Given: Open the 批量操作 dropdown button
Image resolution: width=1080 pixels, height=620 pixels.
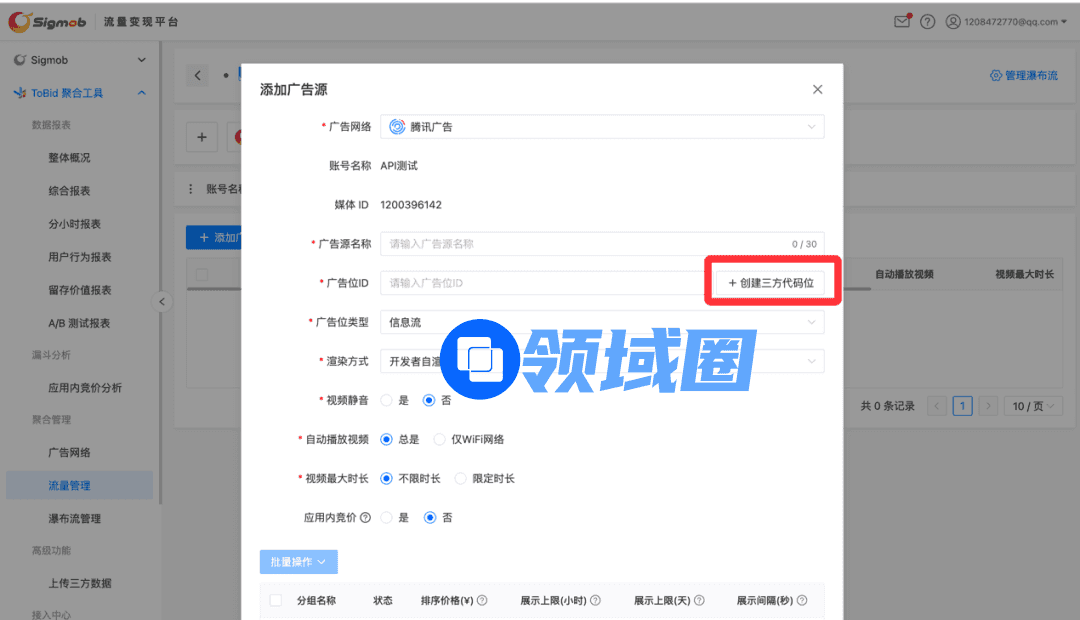Looking at the screenshot, I should click(298, 562).
